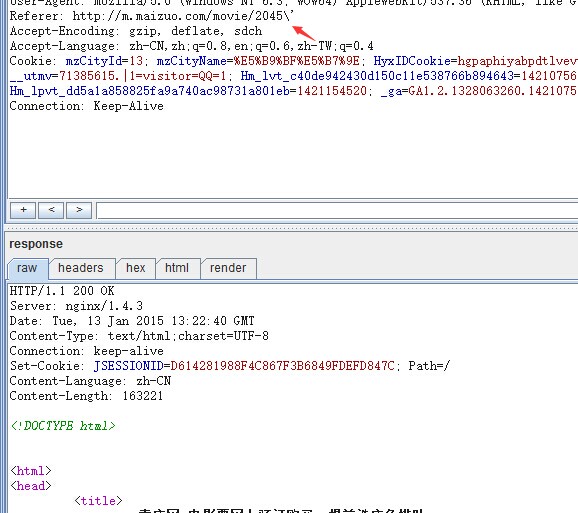578x513 pixels.
Task: Click the opening html tag
Action: 31,471
